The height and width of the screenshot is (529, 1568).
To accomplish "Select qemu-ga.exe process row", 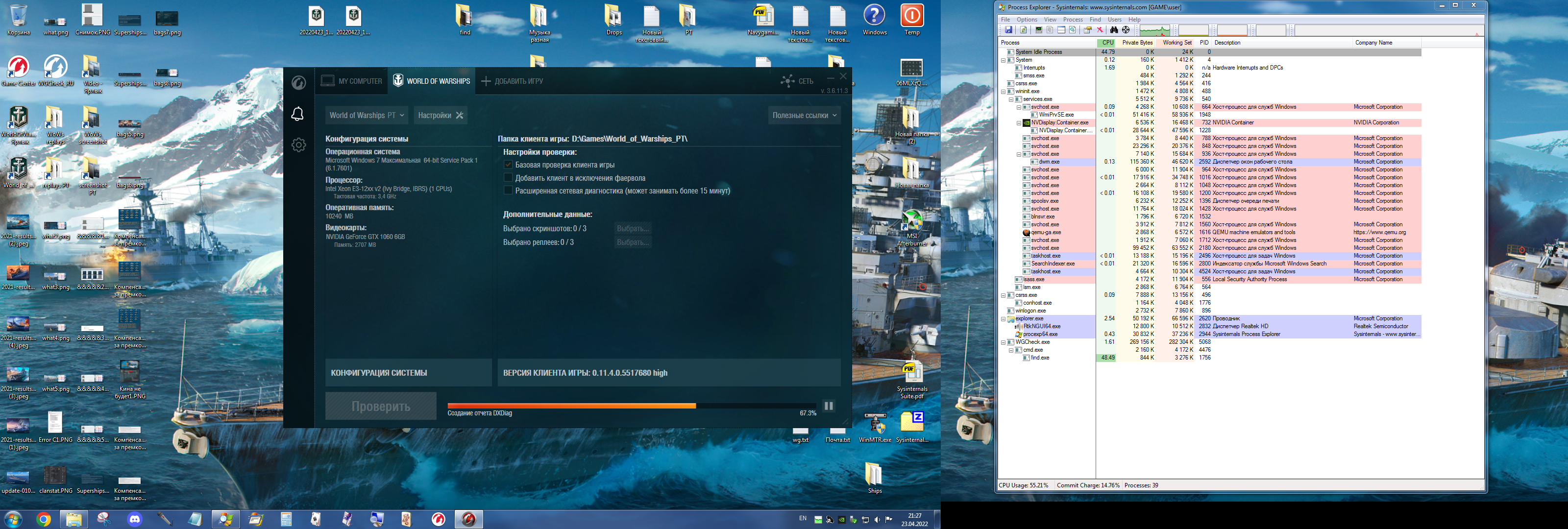I will tap(1210, 233).
